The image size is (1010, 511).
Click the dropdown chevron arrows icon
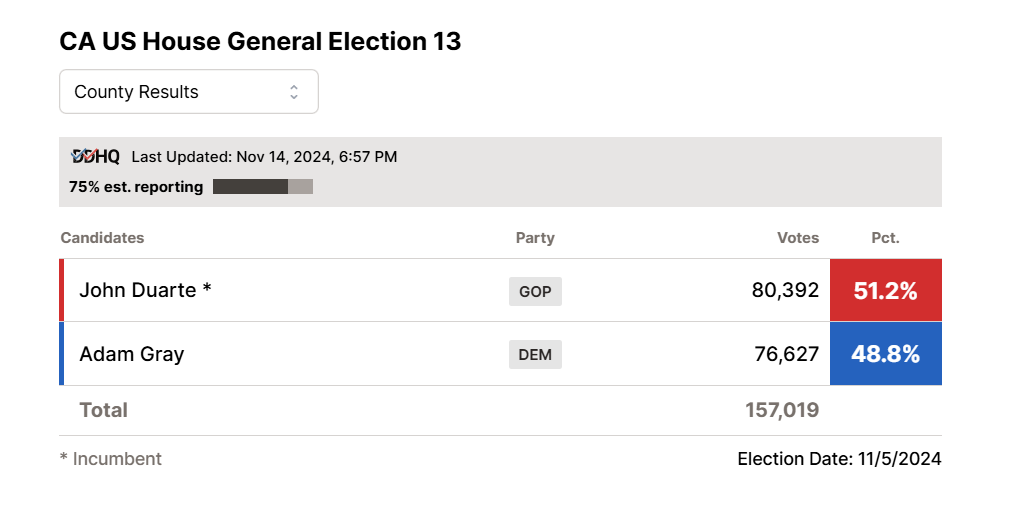tap(294, 92)
